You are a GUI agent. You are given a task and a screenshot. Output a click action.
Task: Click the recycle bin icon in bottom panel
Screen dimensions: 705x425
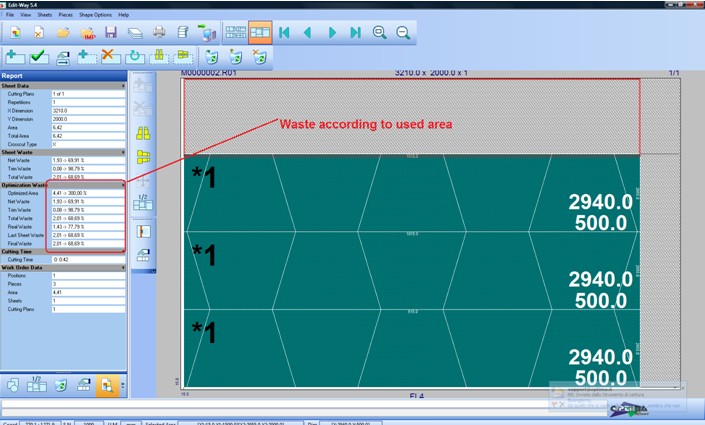[x=61, y=385]
